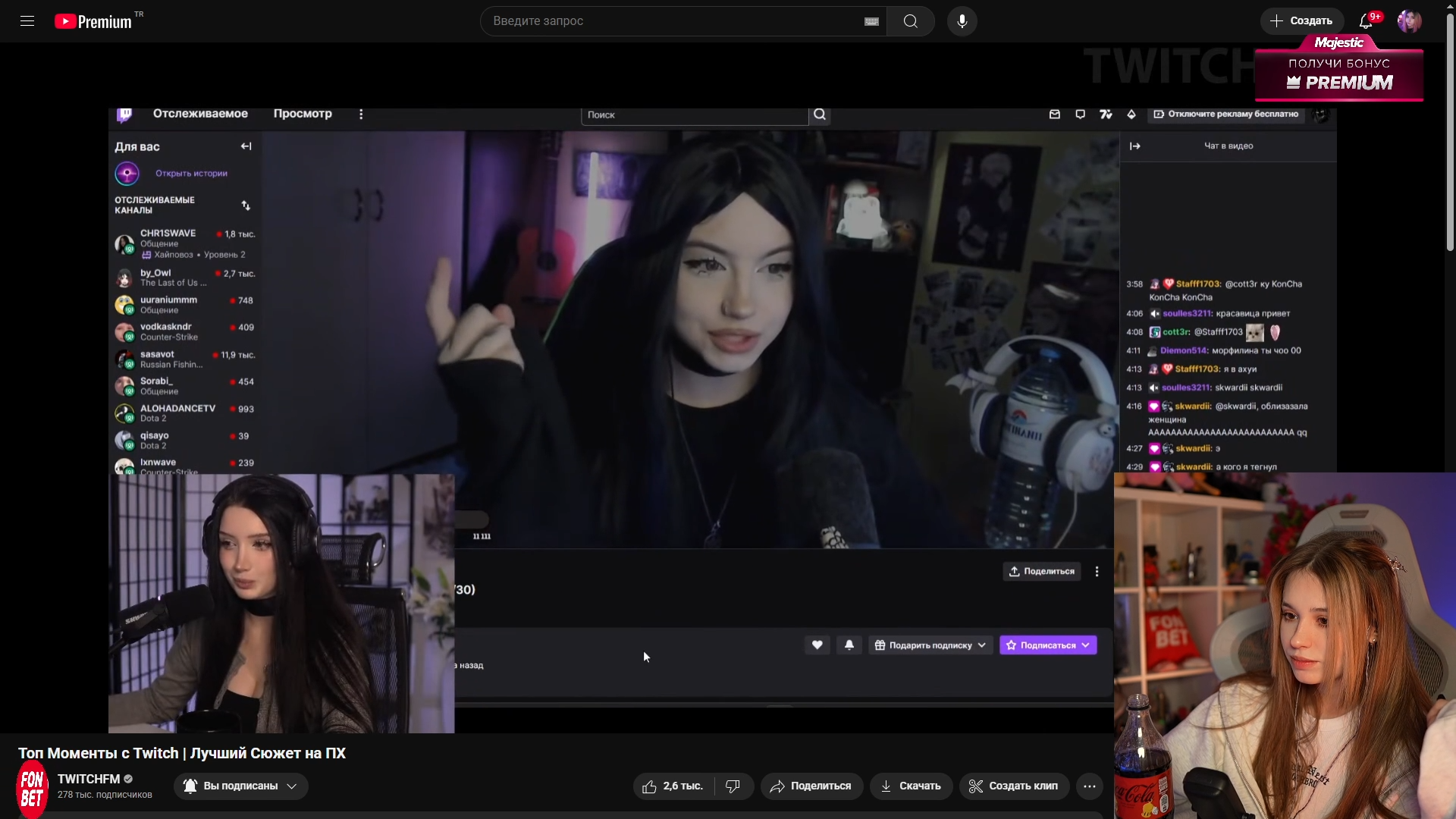1456x819 pixels.
Task: Click the heart follow icon
Action: [817, 645]
